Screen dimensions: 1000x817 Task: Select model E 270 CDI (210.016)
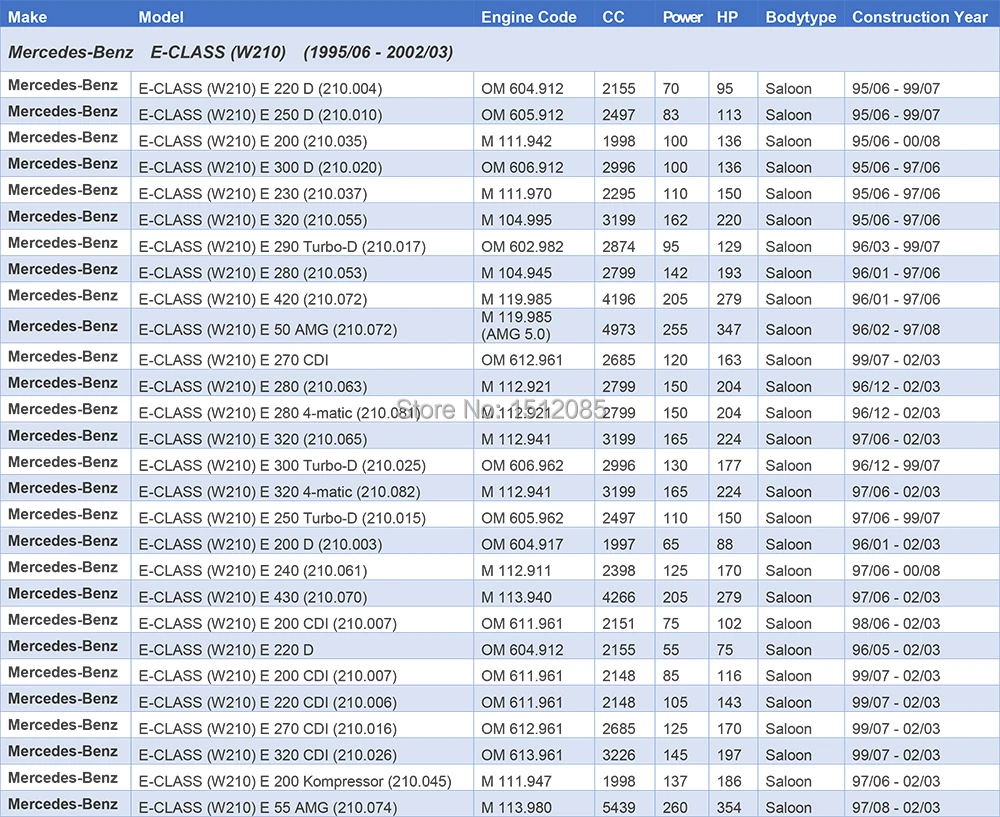click(x=267, y=728)
